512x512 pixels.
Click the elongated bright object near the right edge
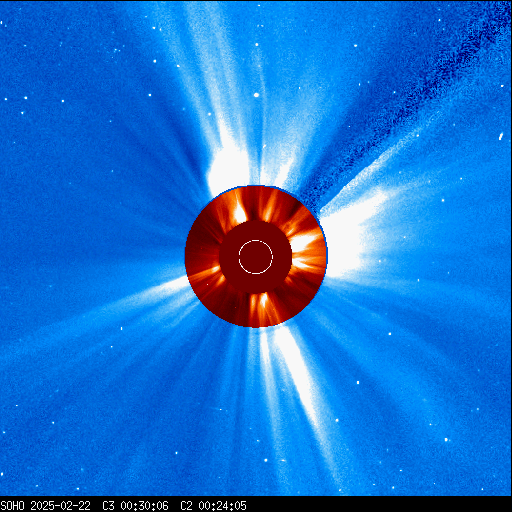[x=501, y=136]
